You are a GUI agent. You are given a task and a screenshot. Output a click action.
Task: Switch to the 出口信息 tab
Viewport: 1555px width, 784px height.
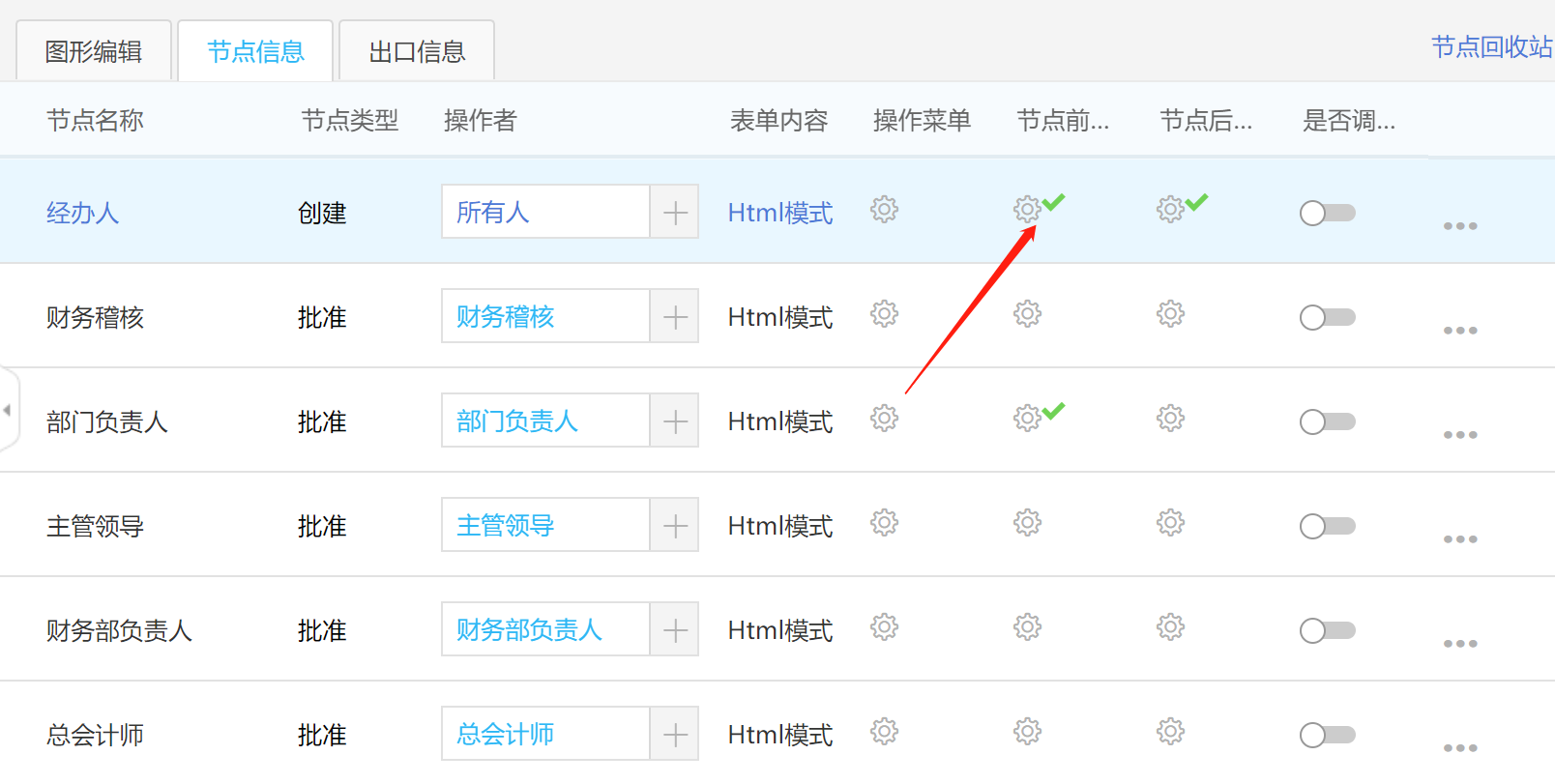[x=417, y=51]
